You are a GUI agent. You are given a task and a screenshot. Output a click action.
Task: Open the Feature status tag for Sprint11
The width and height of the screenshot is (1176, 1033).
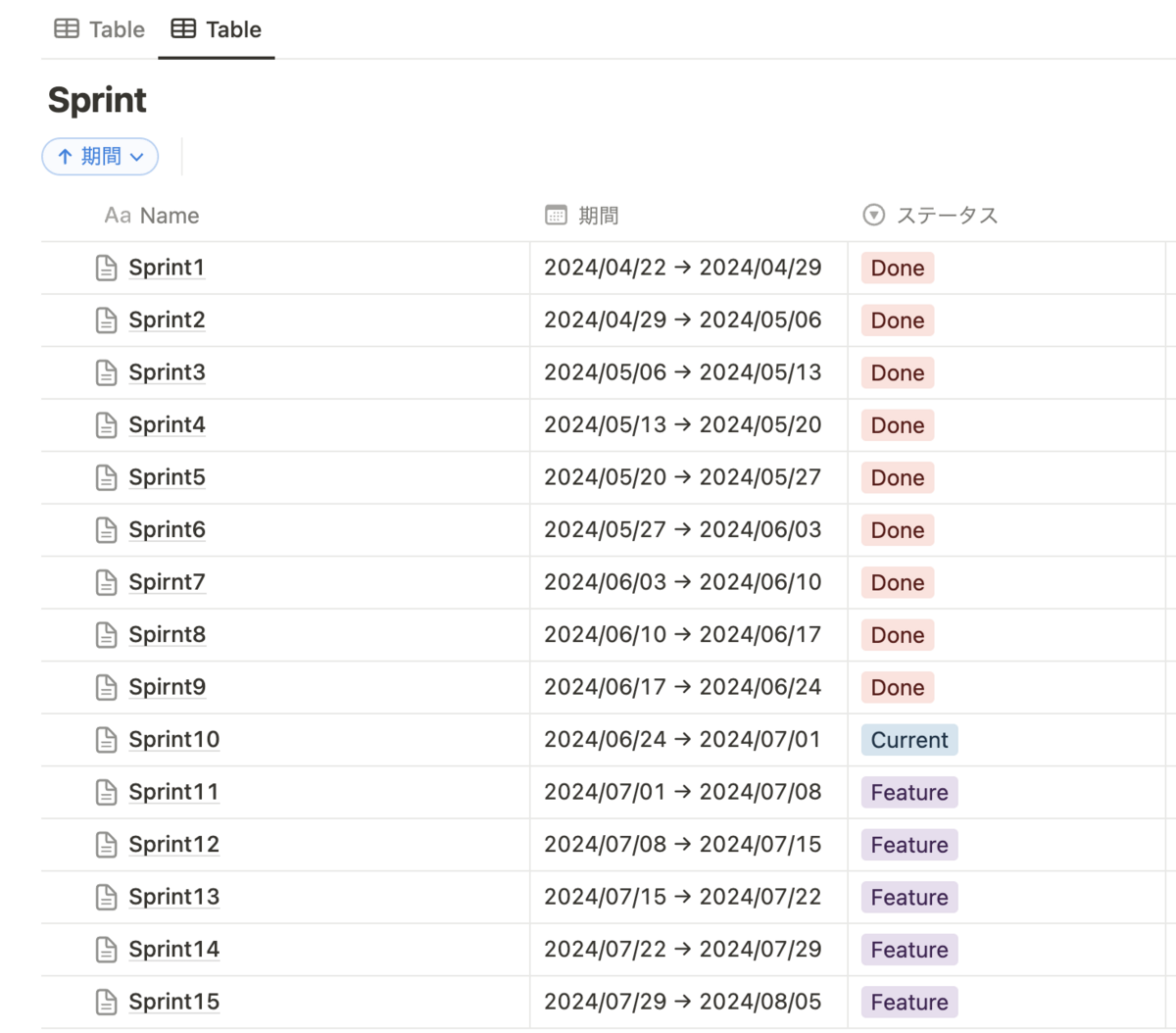coord(909,793)
